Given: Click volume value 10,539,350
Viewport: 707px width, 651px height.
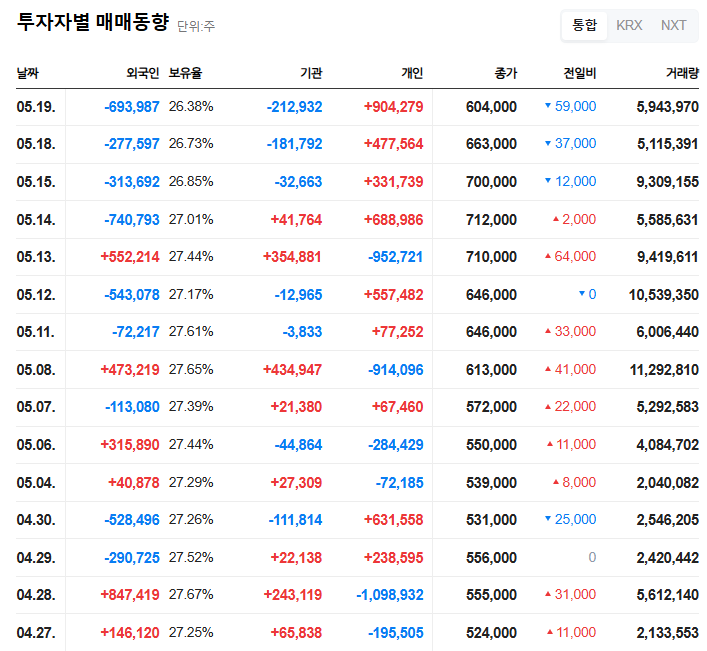Looking at the screenshot, I should 664,294.
